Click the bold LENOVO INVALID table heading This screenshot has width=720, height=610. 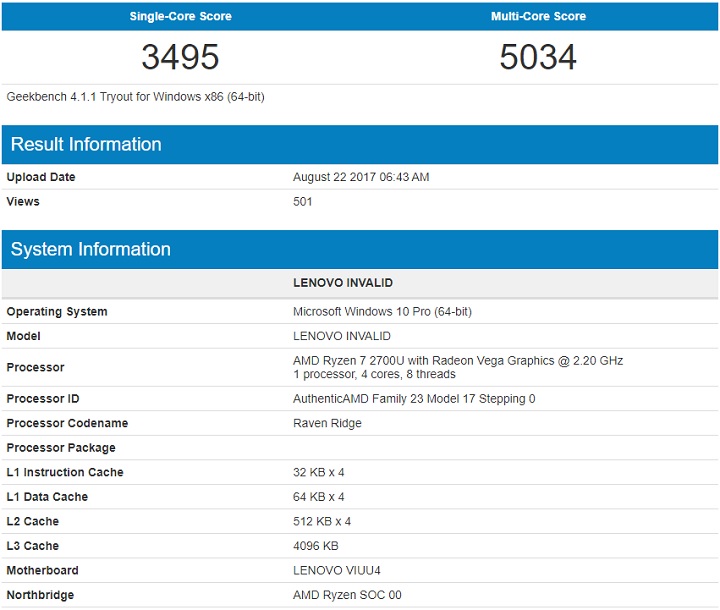point(343,283)
